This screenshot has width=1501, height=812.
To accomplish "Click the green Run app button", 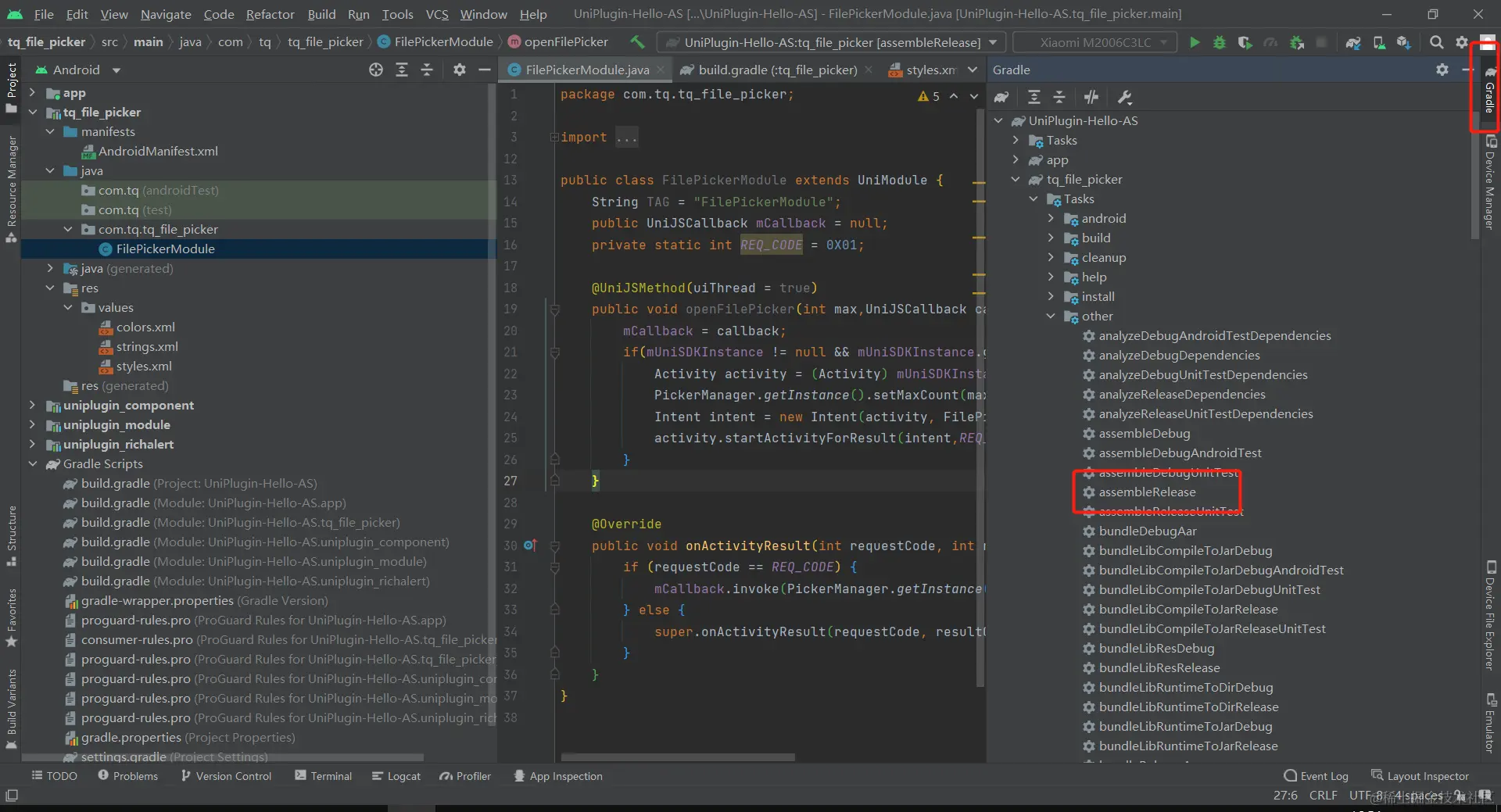I will click(1194, 42).
